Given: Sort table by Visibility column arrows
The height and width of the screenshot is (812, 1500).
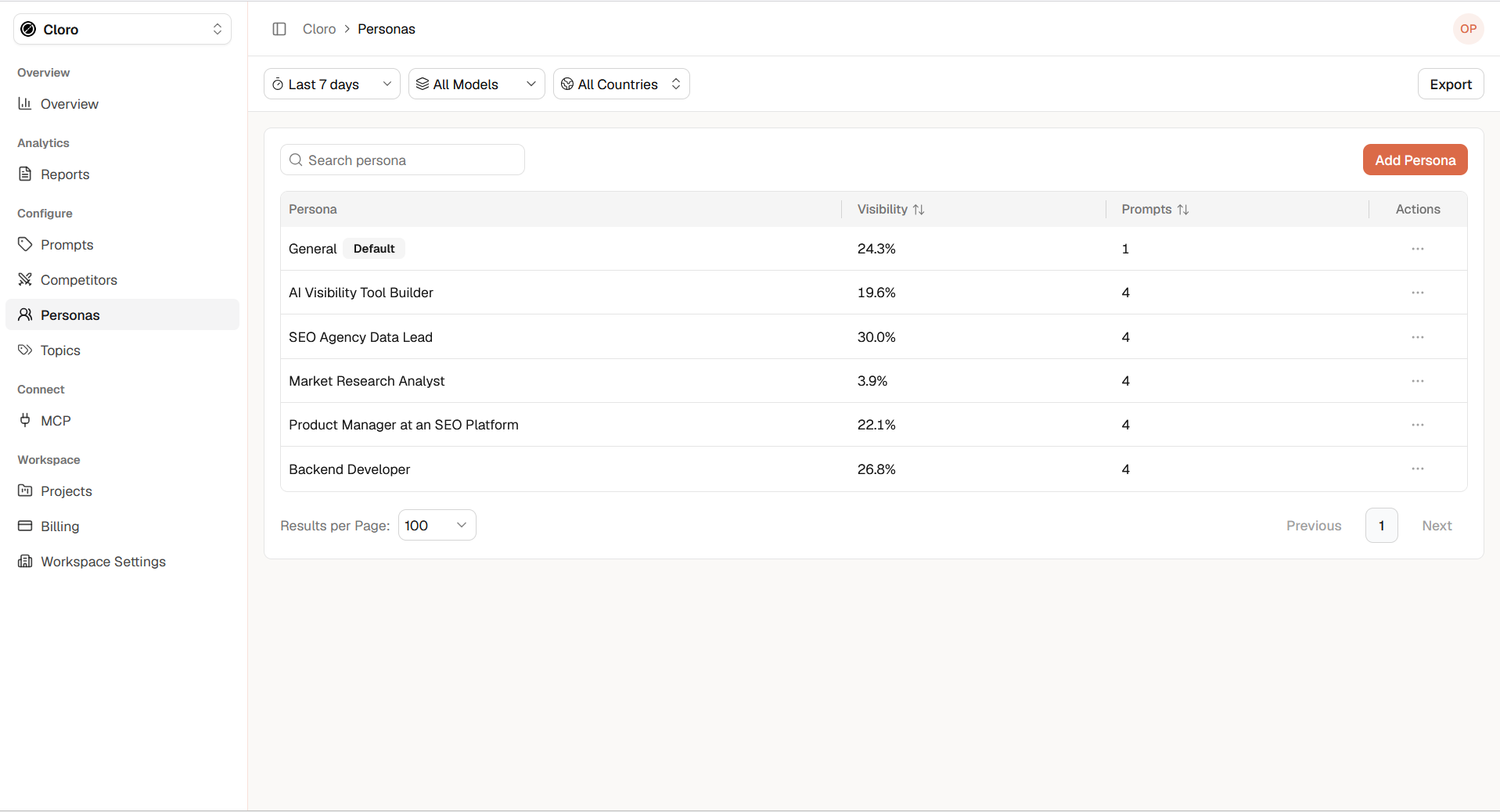Looking at the screenshot, I should coord(919,210).
